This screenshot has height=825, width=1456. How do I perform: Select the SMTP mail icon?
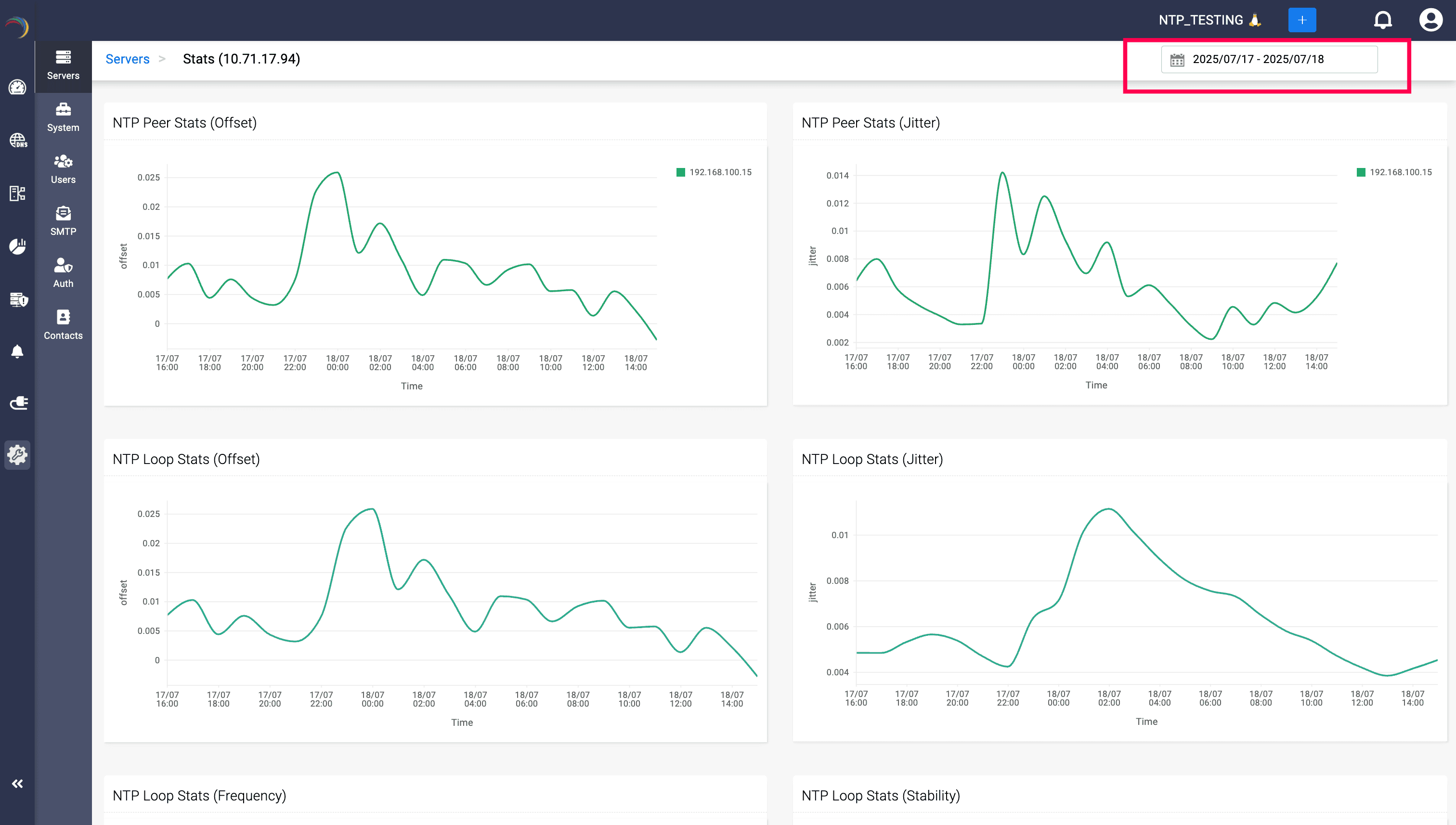pyautogui.click(x=63, y=220)
